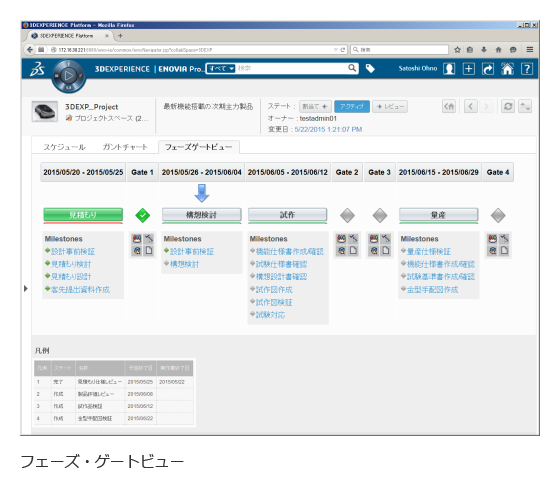
Task: Expand the left side panel triangle
Action: (25, 288)
